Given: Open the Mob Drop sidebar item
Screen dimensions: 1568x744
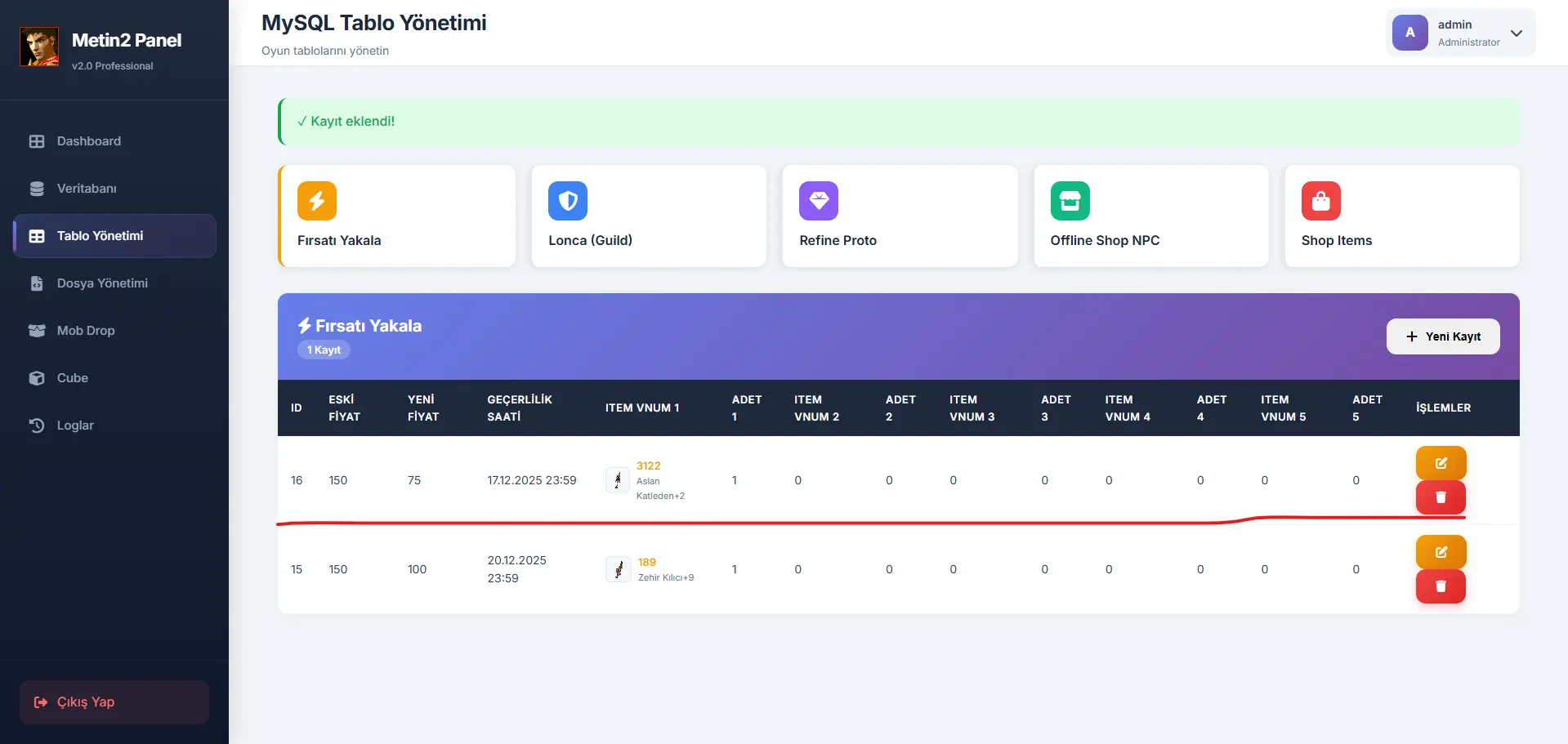Looking at the screenshot, I should pos(86,331).
